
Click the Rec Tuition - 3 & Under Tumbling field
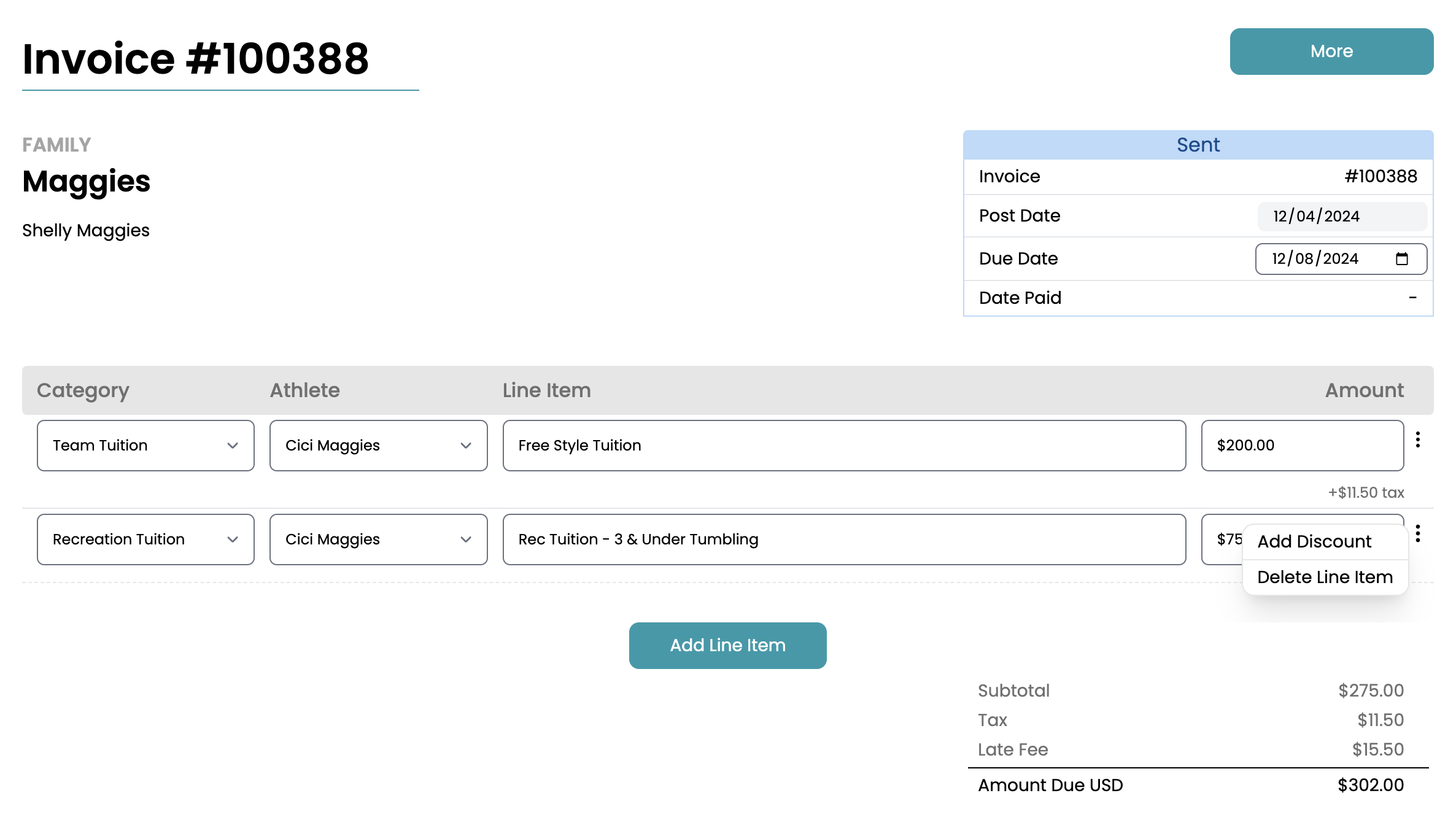(843, 540)
